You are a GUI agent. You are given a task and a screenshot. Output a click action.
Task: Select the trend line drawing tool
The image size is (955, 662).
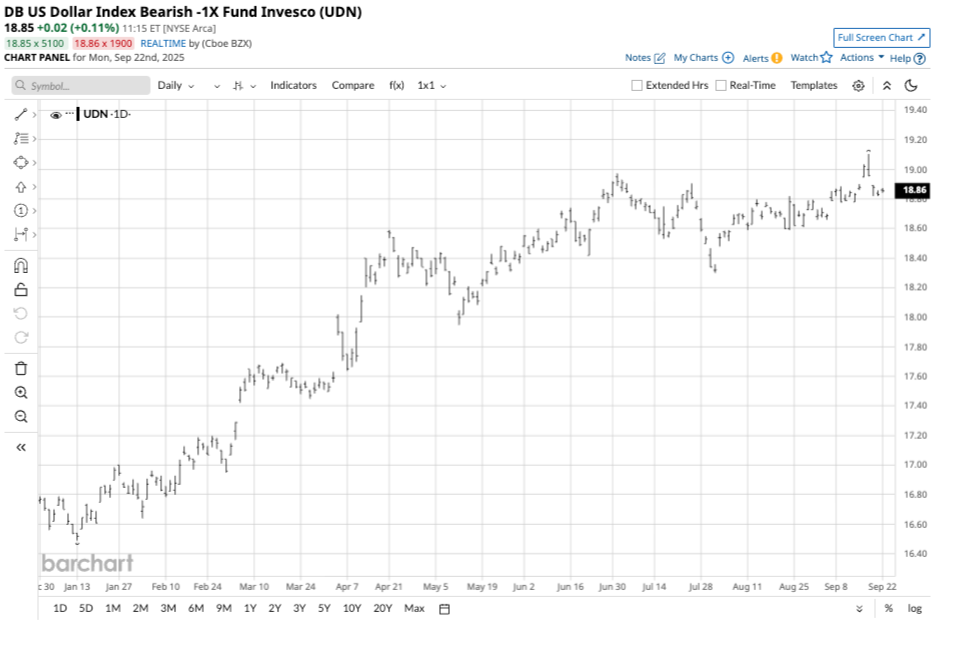click(x=21, y=114)
